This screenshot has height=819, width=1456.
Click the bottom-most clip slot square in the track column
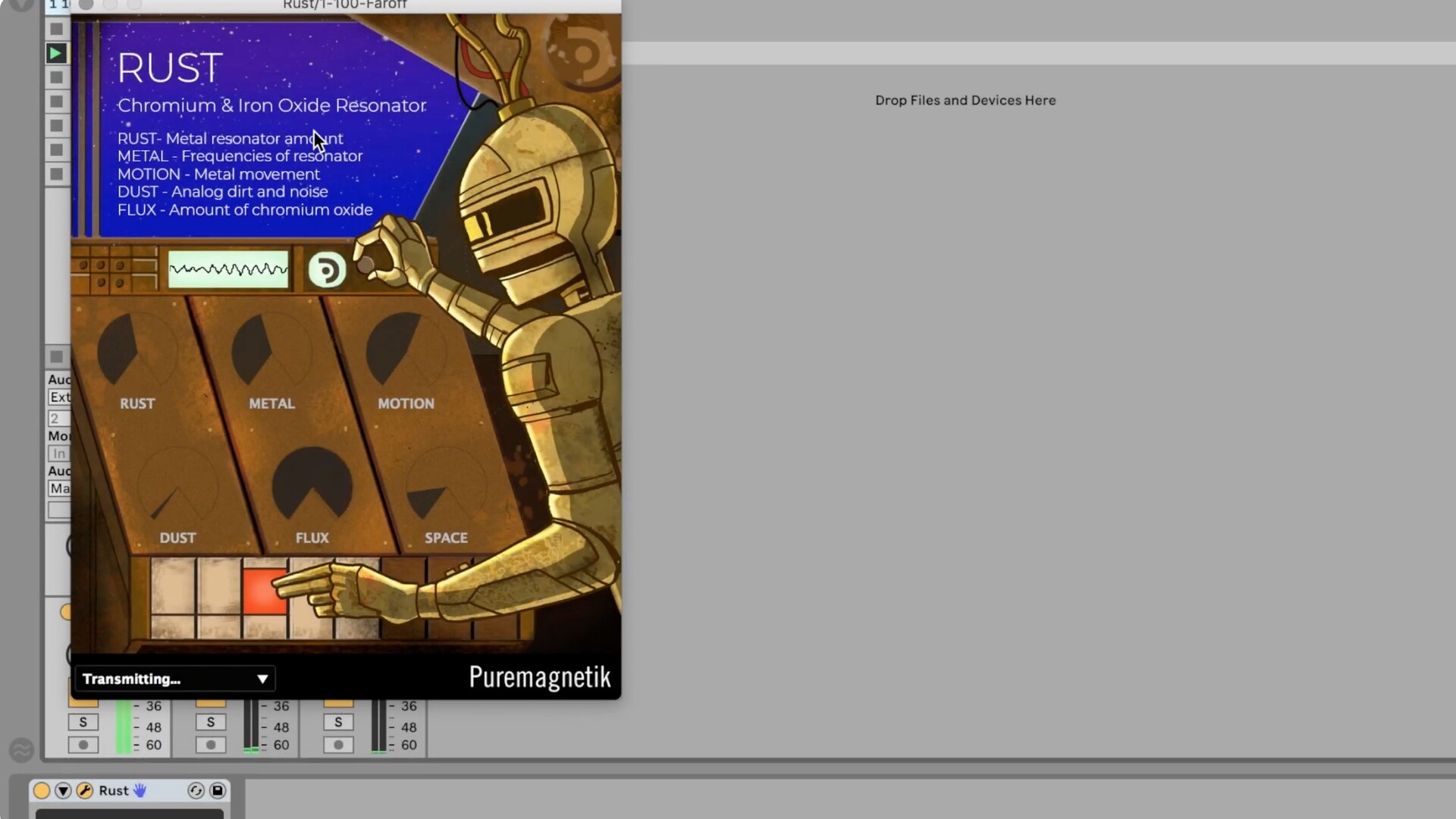[56, 174]
